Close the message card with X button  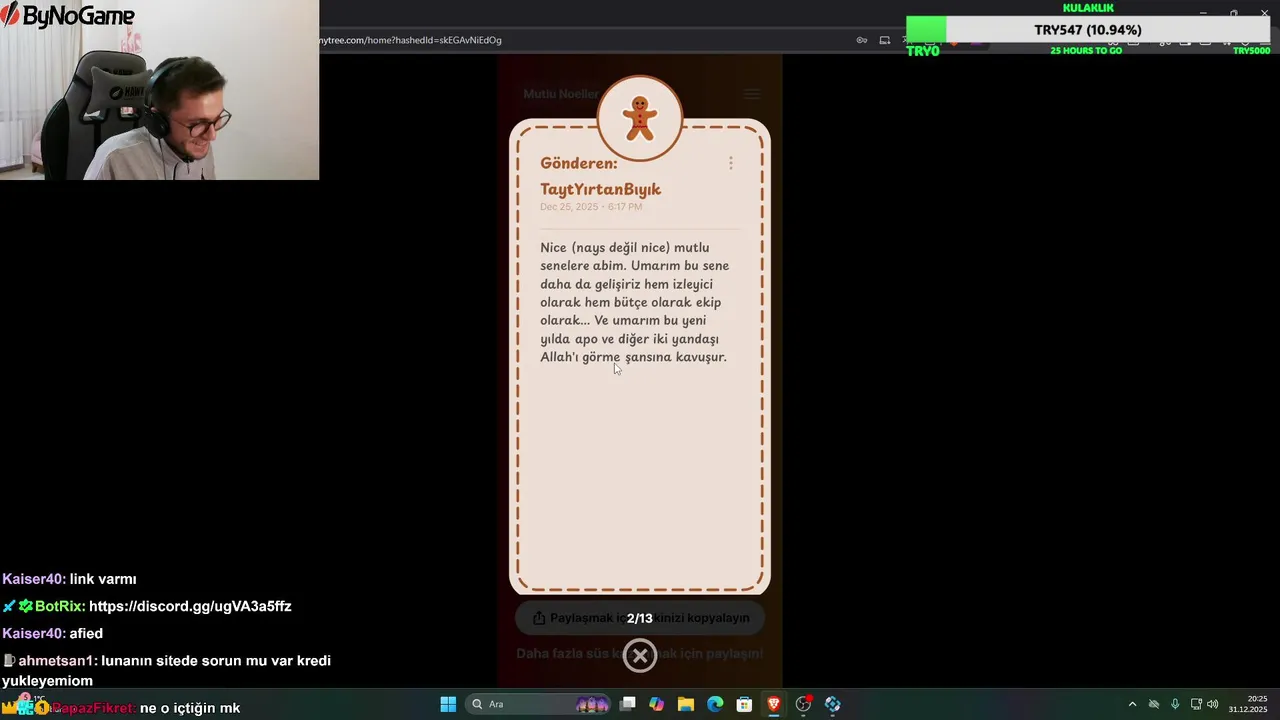[640, 656]
